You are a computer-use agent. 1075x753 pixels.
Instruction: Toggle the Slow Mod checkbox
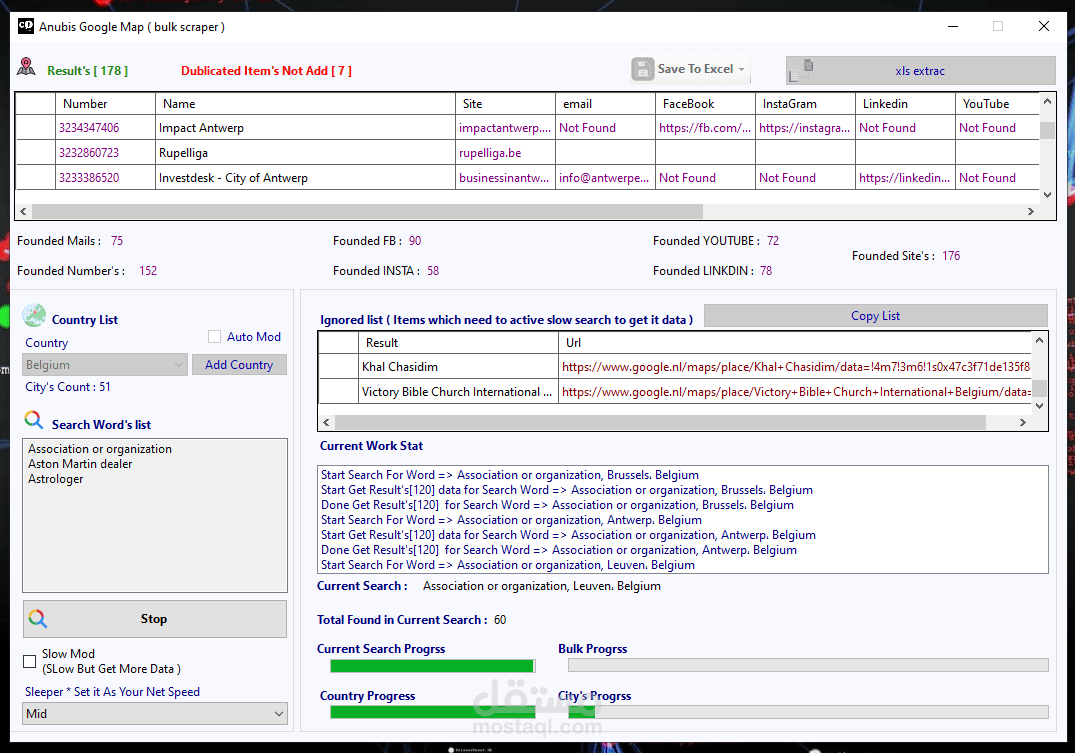point(29,661)
